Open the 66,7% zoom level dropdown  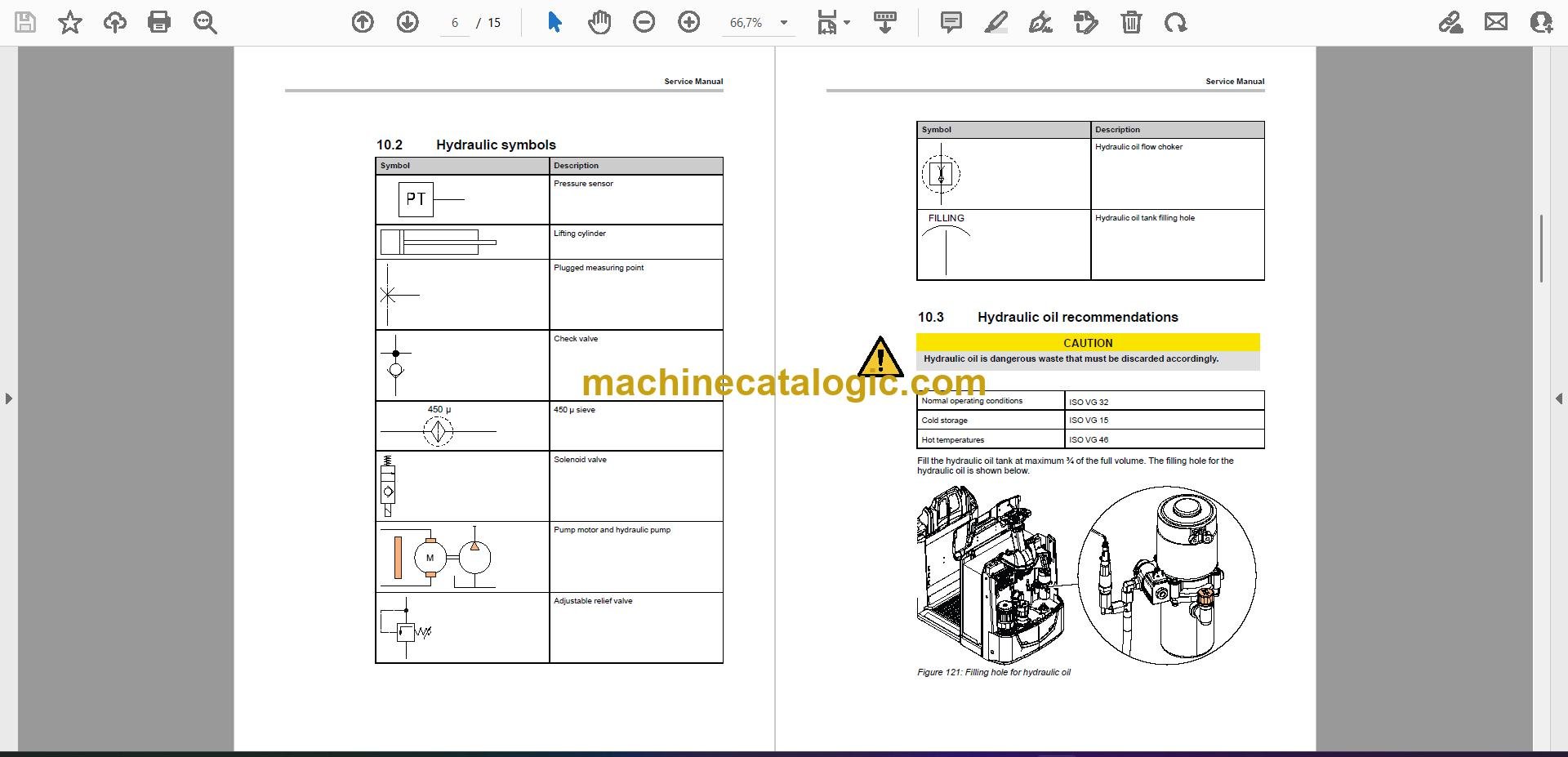[x=759, y=23]
